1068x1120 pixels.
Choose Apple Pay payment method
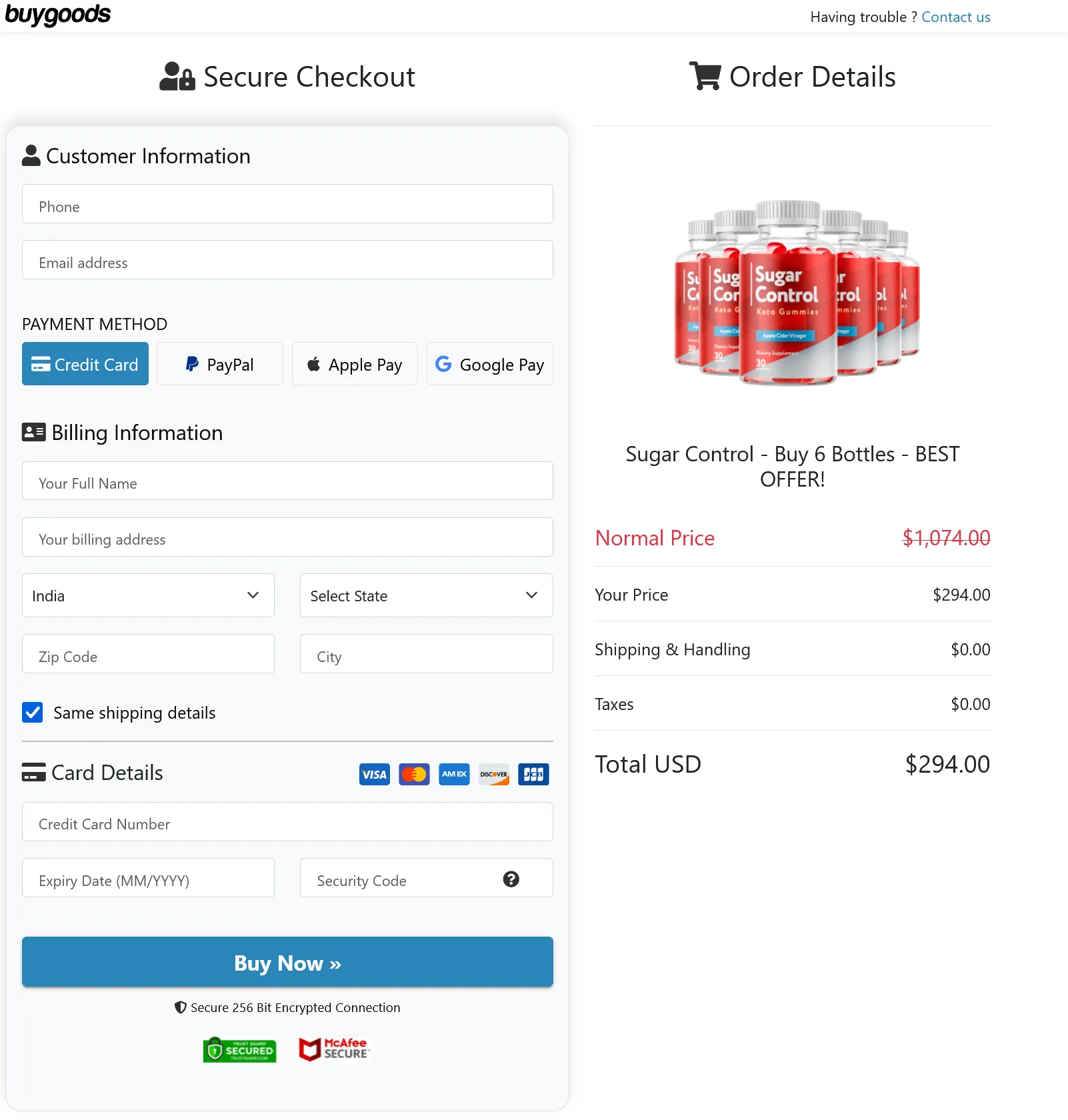(x=355, y=364)
